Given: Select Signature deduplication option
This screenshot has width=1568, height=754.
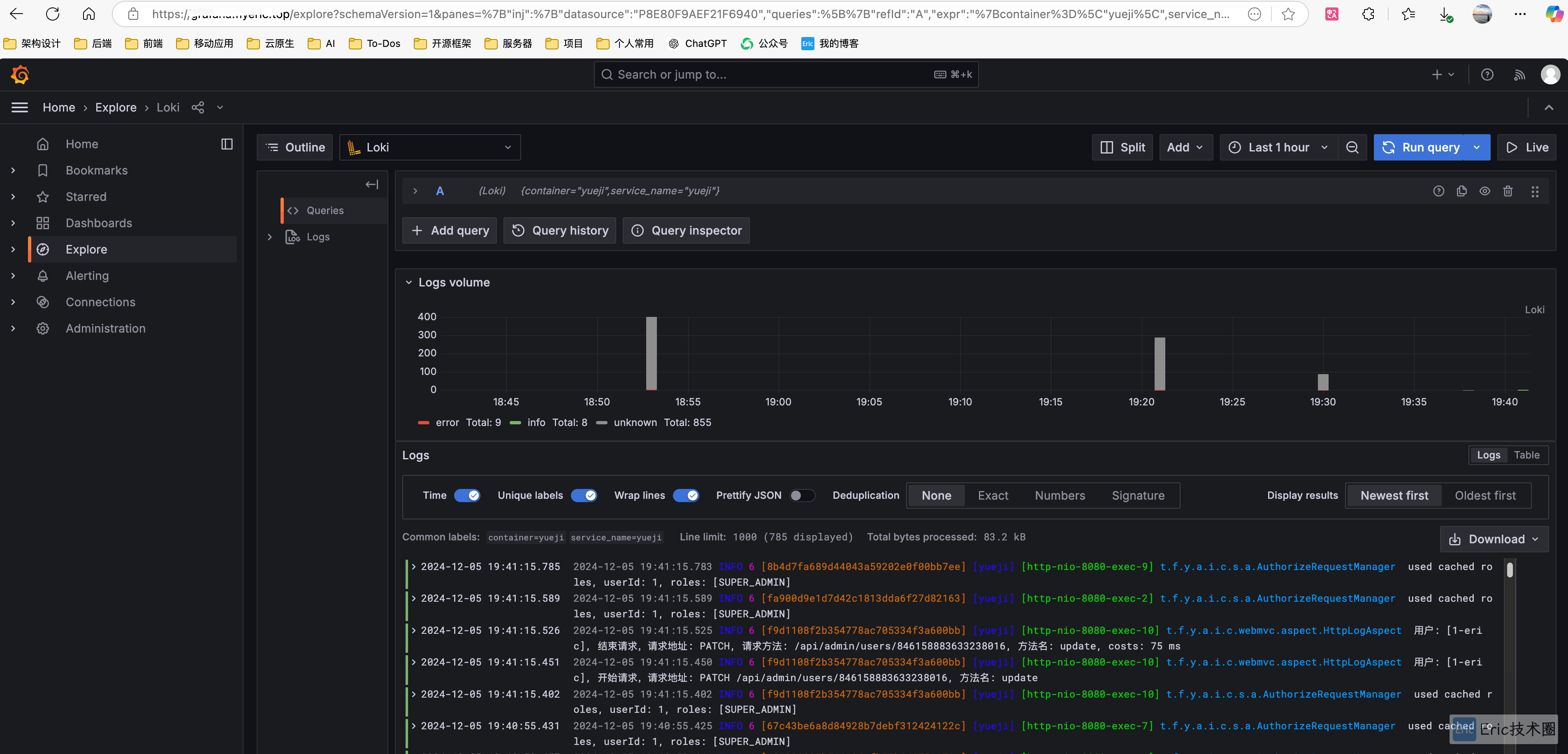Looking at the screenshot, I should click(1138, 495).
